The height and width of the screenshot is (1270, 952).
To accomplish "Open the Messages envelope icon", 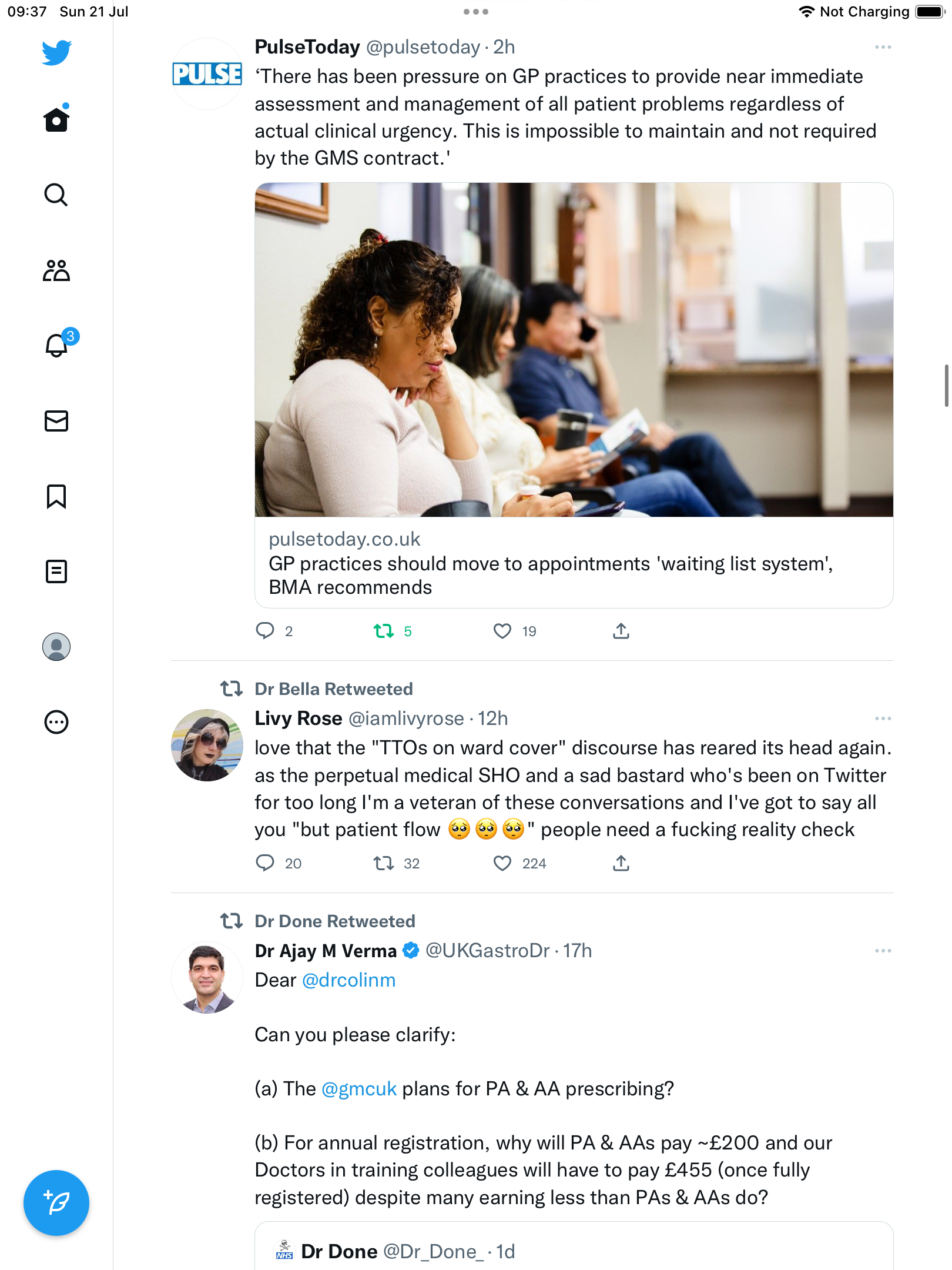I will 56,421.
